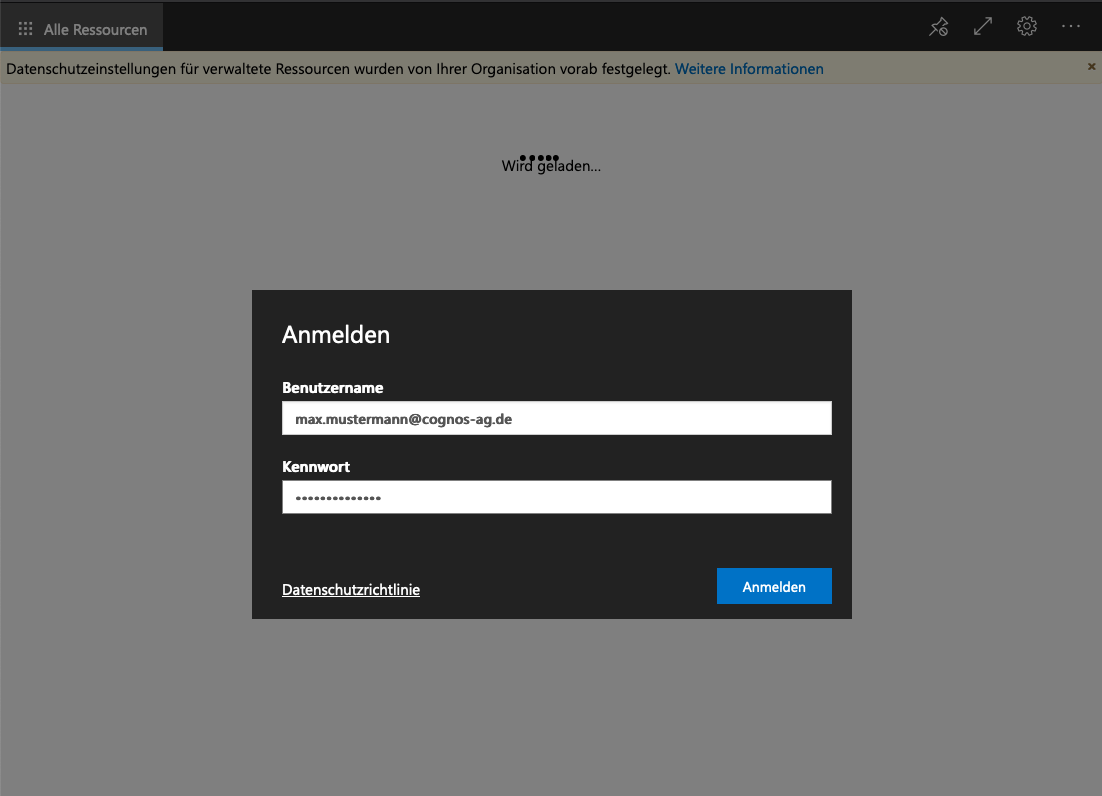Open the more options ellipsis menu

[1071, 27]
